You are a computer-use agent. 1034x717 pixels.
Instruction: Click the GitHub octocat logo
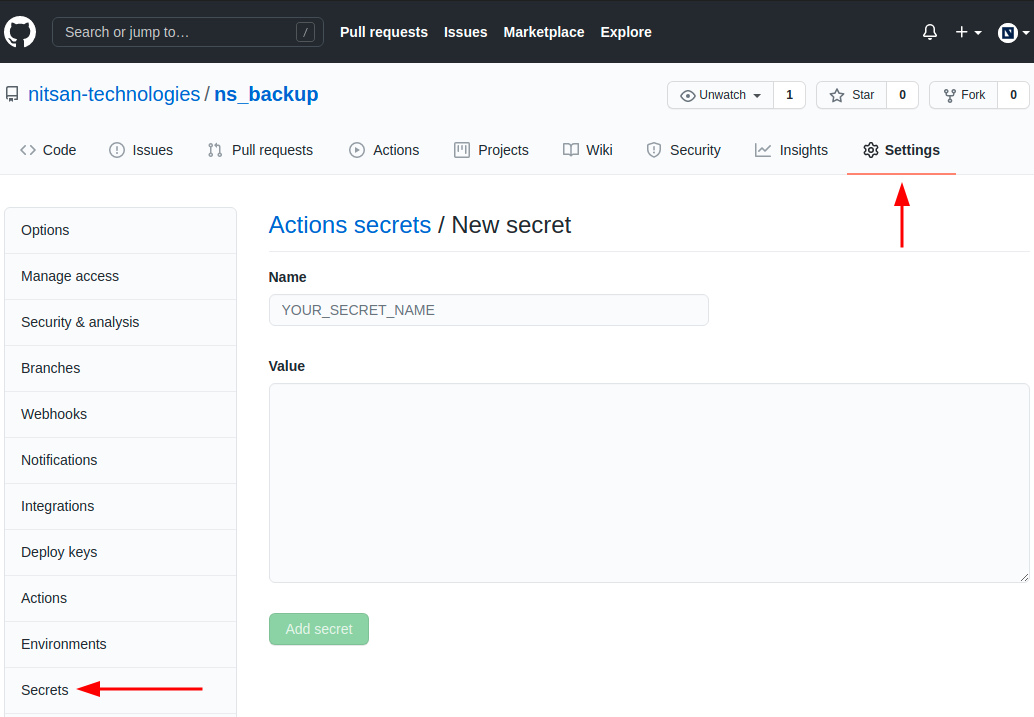[x=20, y=32]
